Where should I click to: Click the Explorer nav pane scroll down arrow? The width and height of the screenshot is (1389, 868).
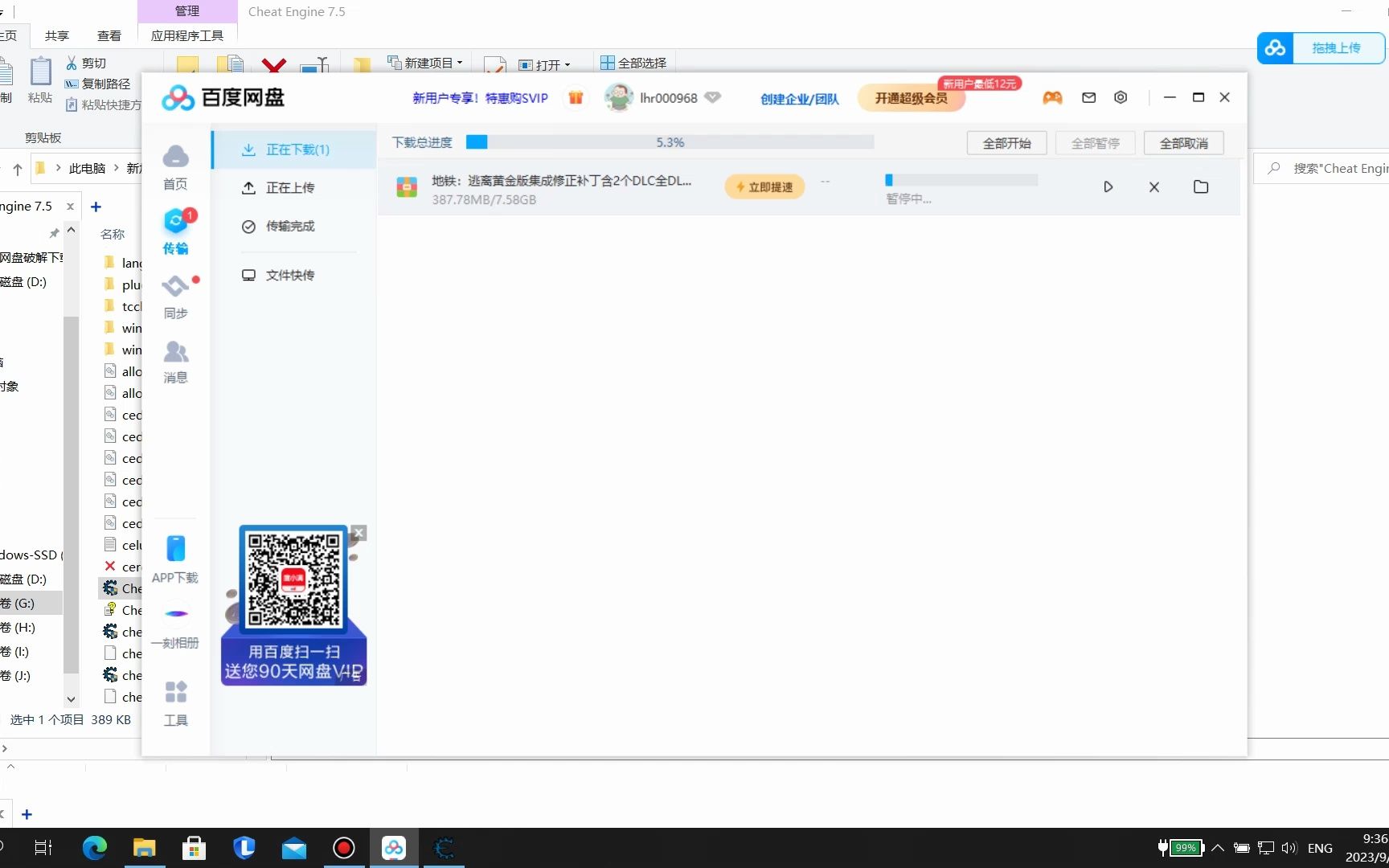pyautogui.click(x=71, y=699)
